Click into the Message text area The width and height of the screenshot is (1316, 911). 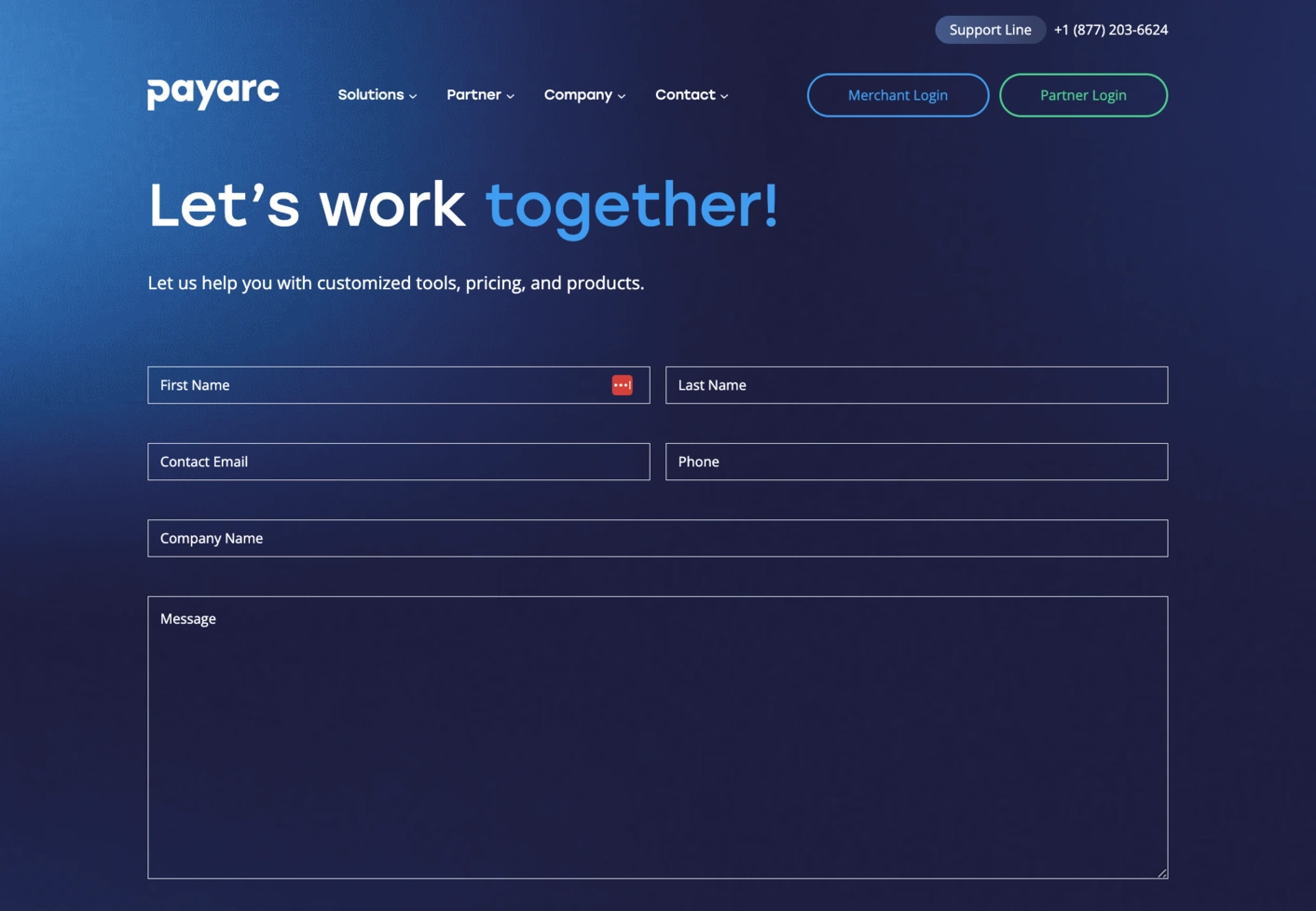pos(657,738)
